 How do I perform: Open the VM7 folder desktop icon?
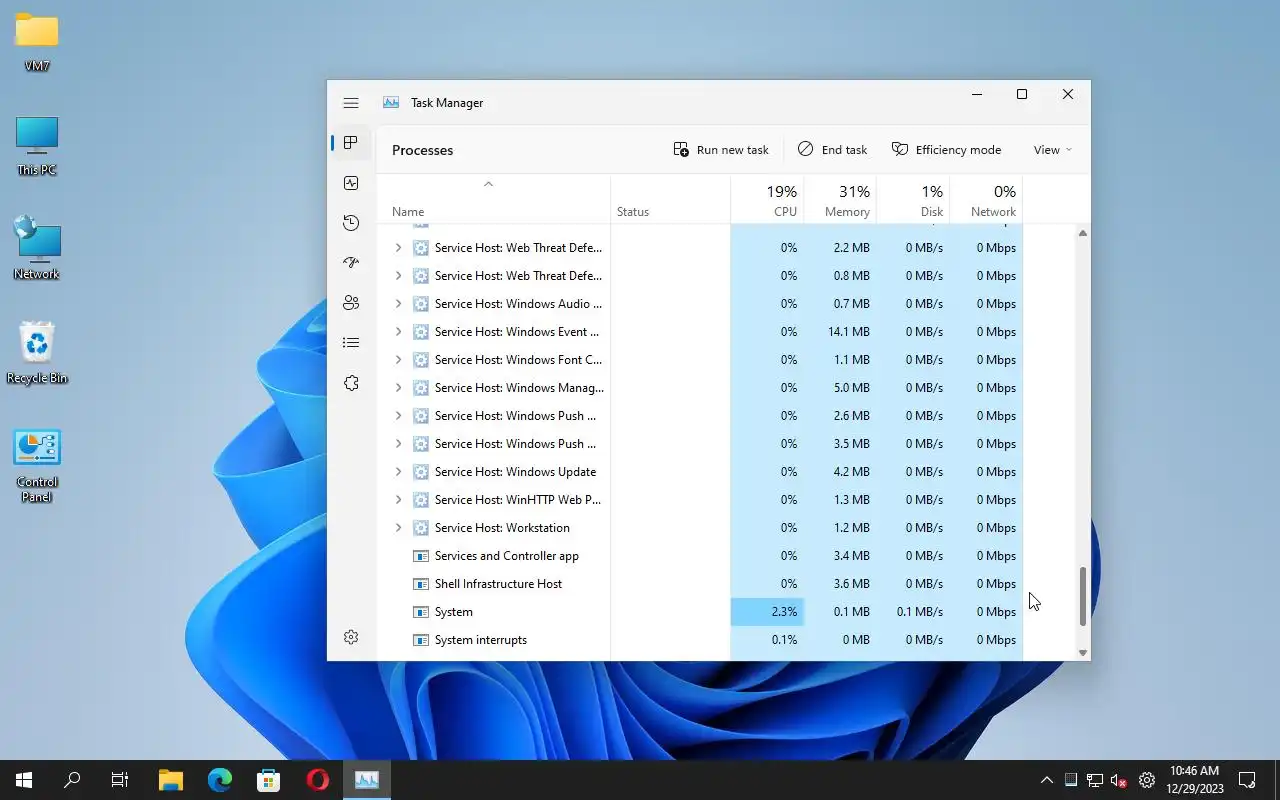tap(37, 42)
